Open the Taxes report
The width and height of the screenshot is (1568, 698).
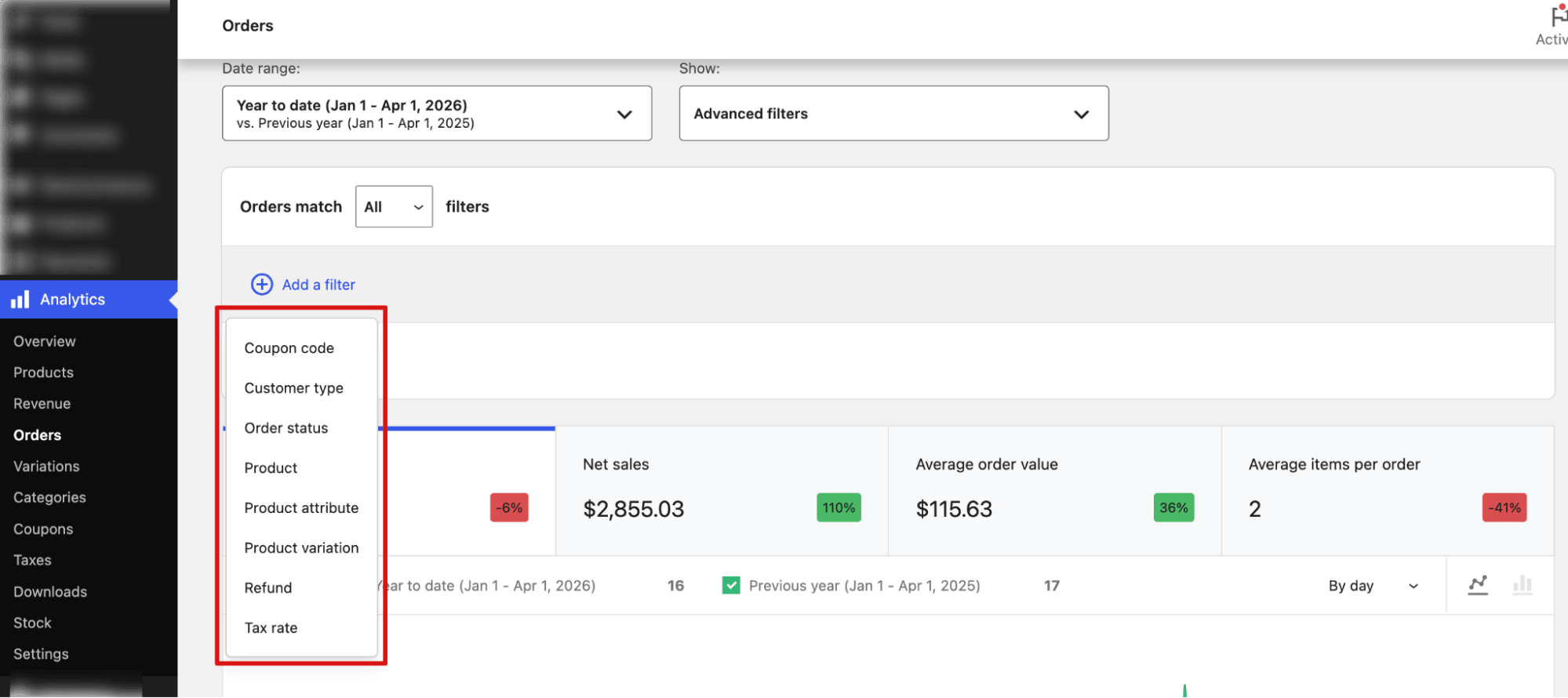pyautogui.click(x=32, y=561)
